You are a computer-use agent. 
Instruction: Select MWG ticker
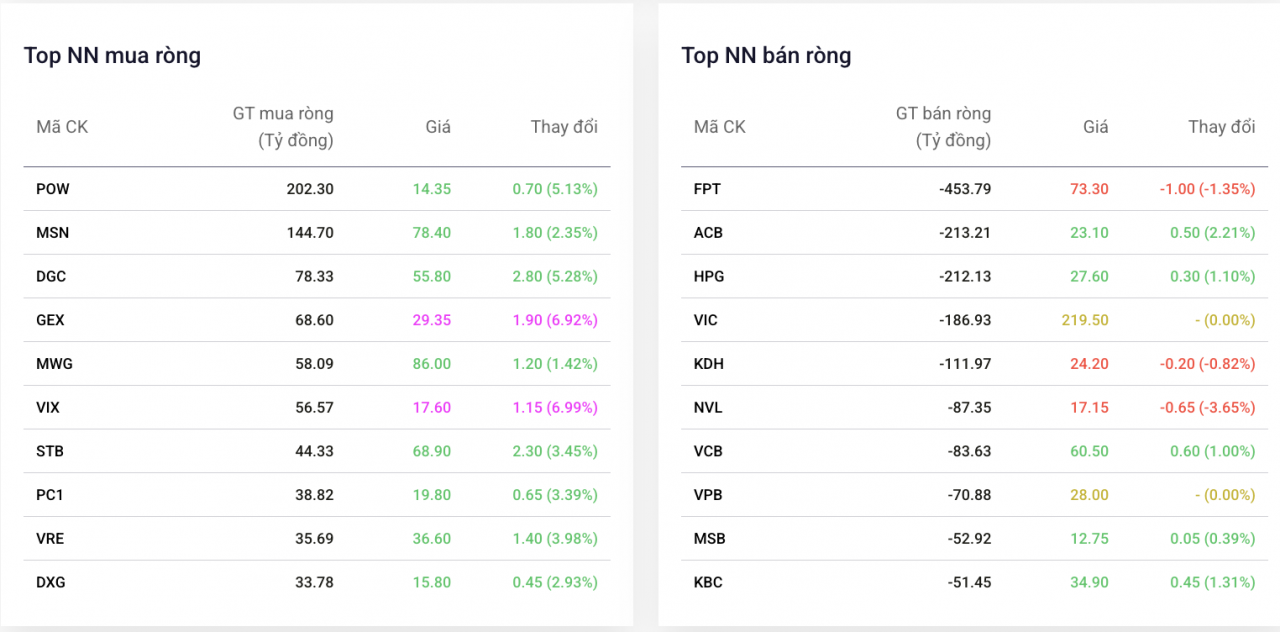(x=54, y=364)
